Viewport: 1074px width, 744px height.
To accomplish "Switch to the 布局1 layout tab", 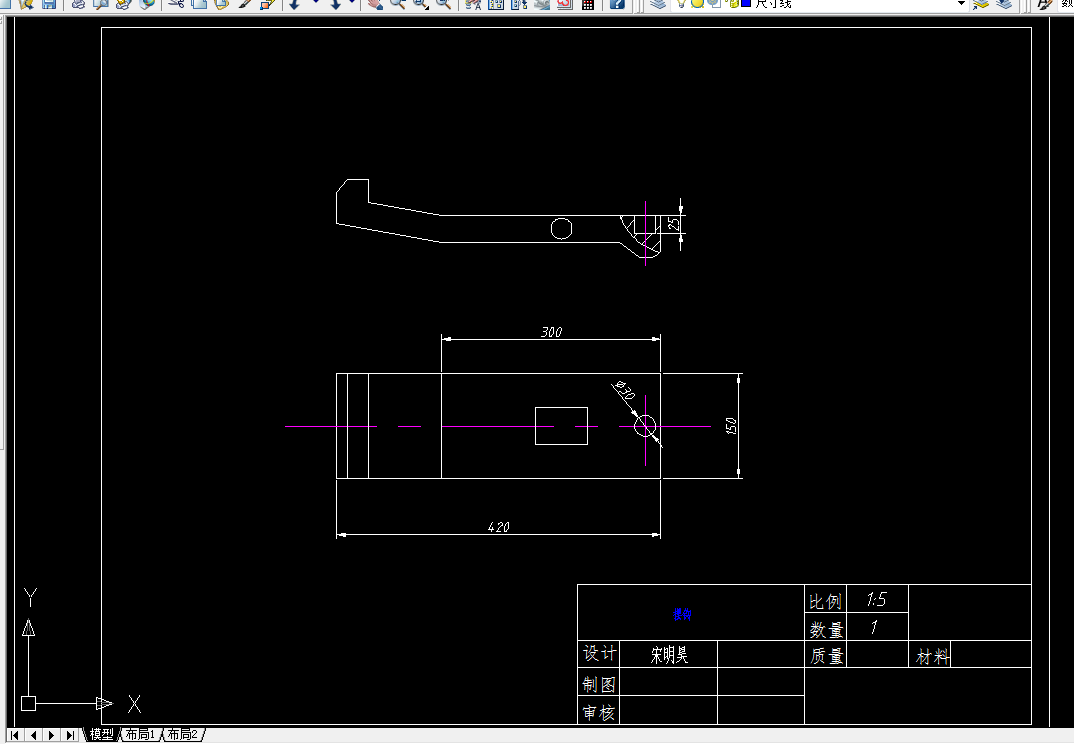I will tap(140, 734).
